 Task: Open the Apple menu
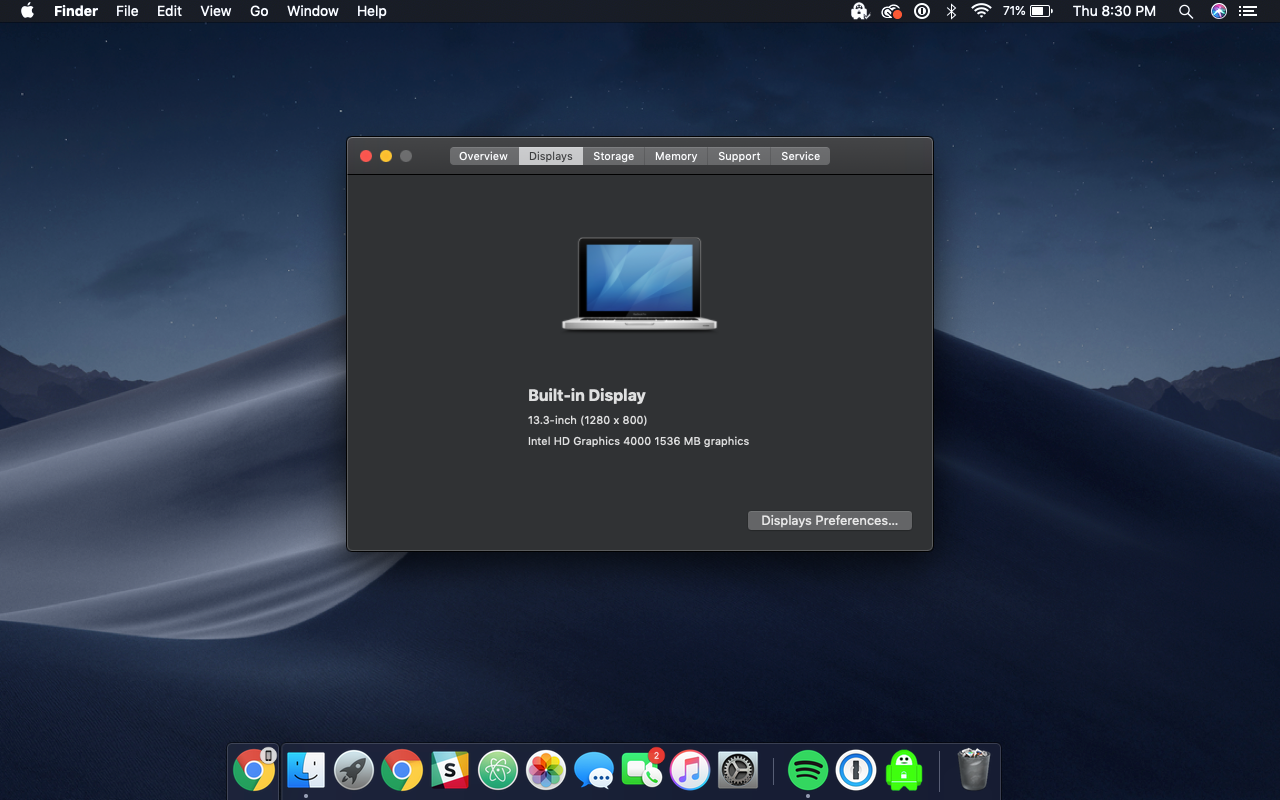point(25,11)
